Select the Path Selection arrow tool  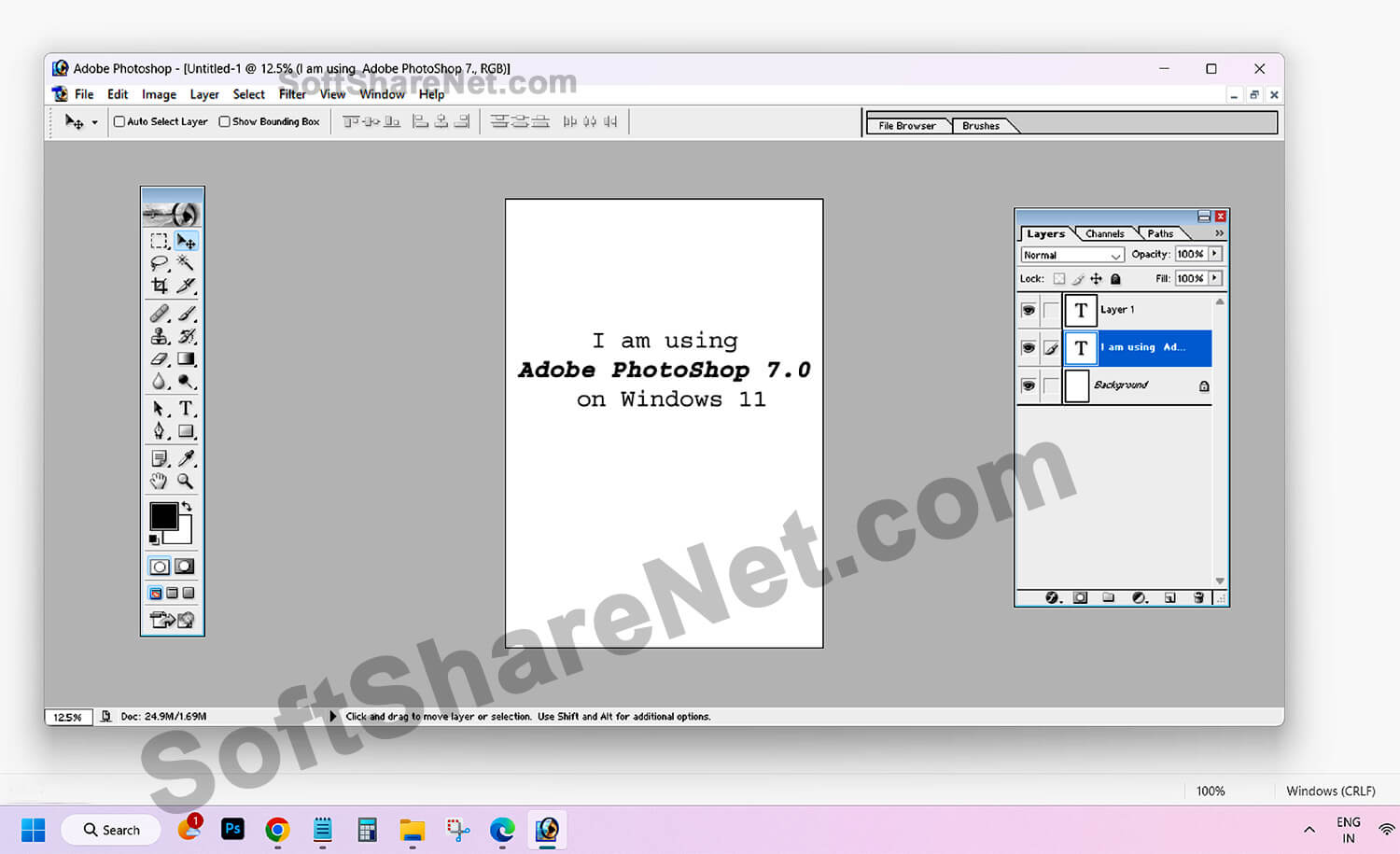(x=160, y=409)
